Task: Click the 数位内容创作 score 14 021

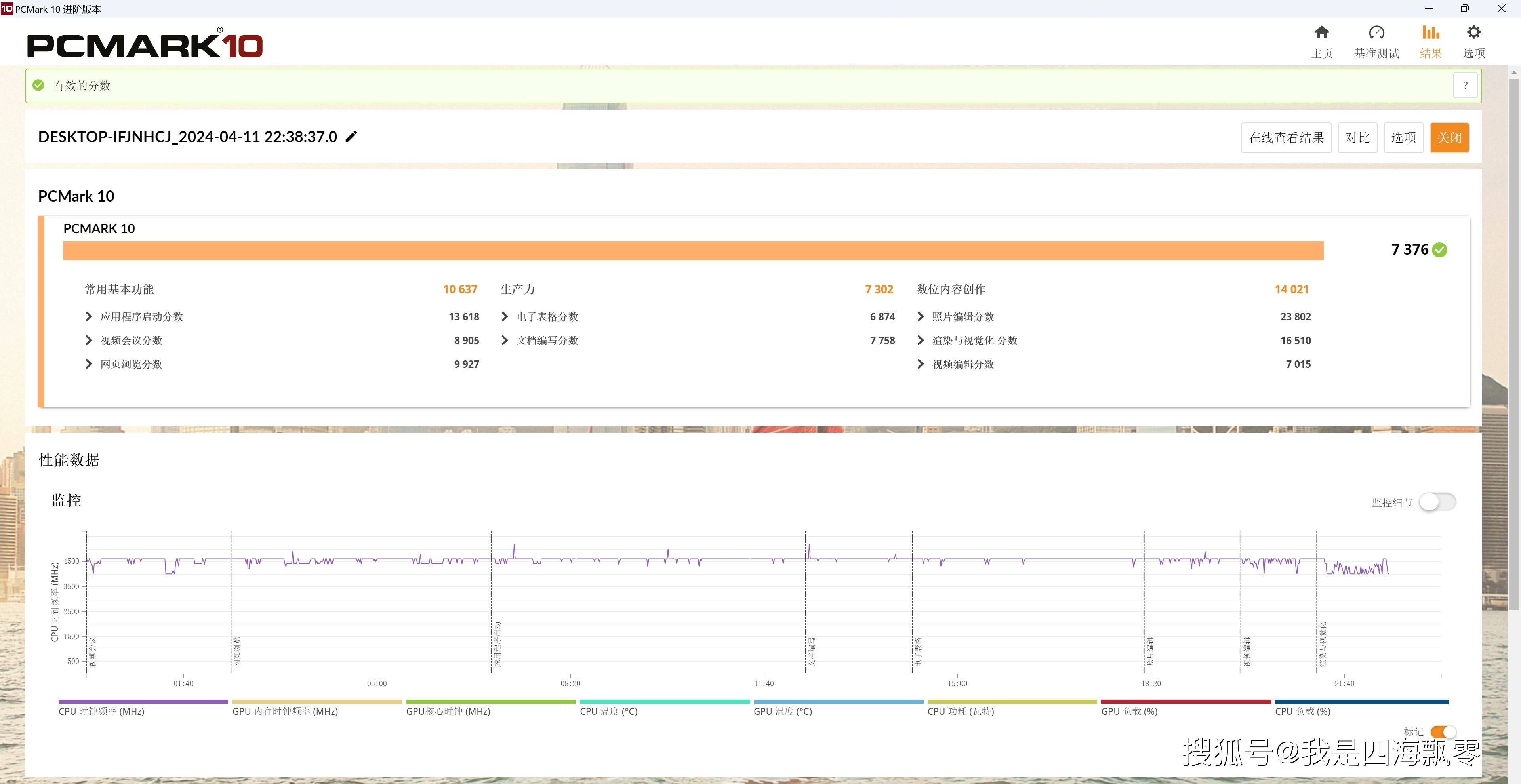Action: pos(1291,289)
